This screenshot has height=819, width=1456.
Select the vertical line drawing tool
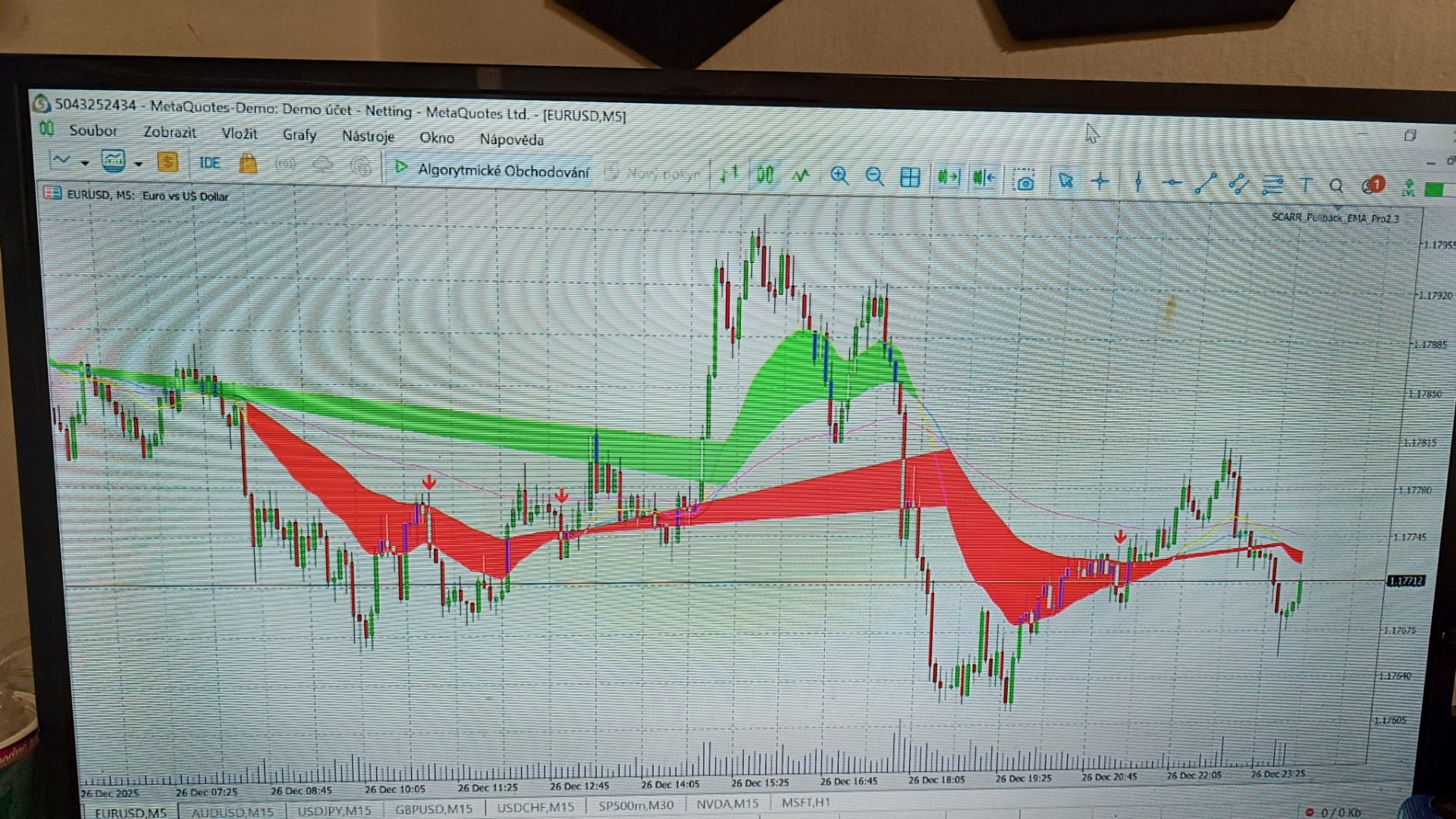click(1137, 182)
